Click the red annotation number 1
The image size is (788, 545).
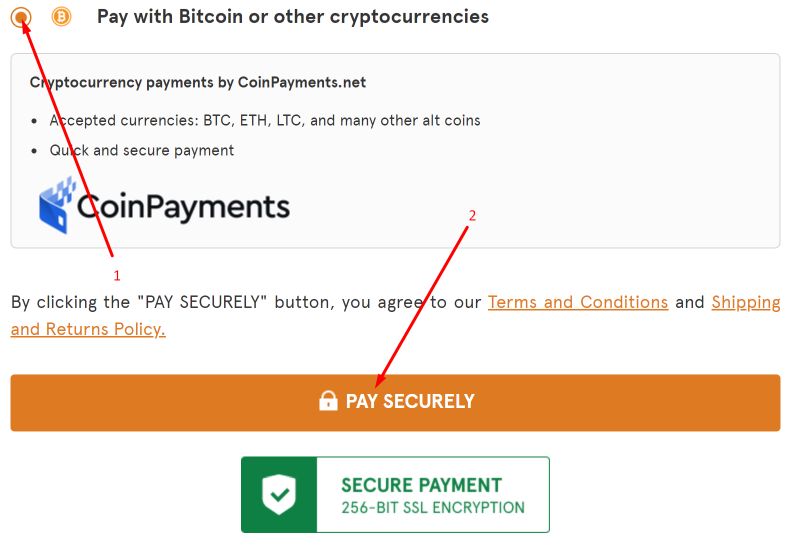116,274
